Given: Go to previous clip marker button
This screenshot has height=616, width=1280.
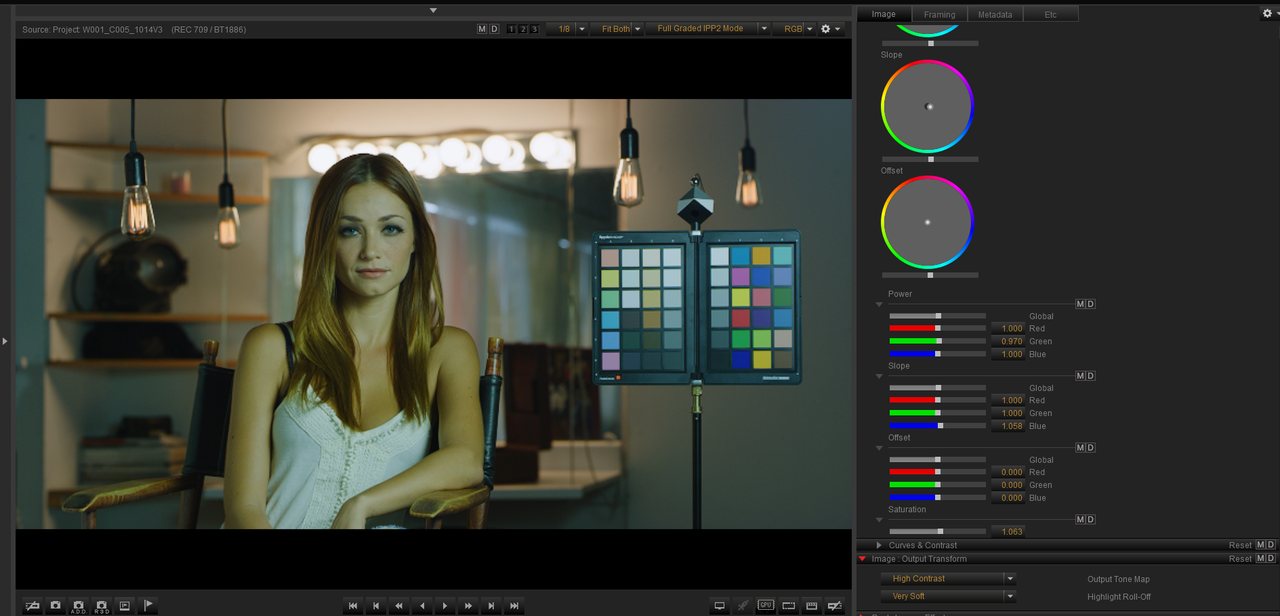Looking at the screenshot, I should pyautogui.click(x=376, y=606).
